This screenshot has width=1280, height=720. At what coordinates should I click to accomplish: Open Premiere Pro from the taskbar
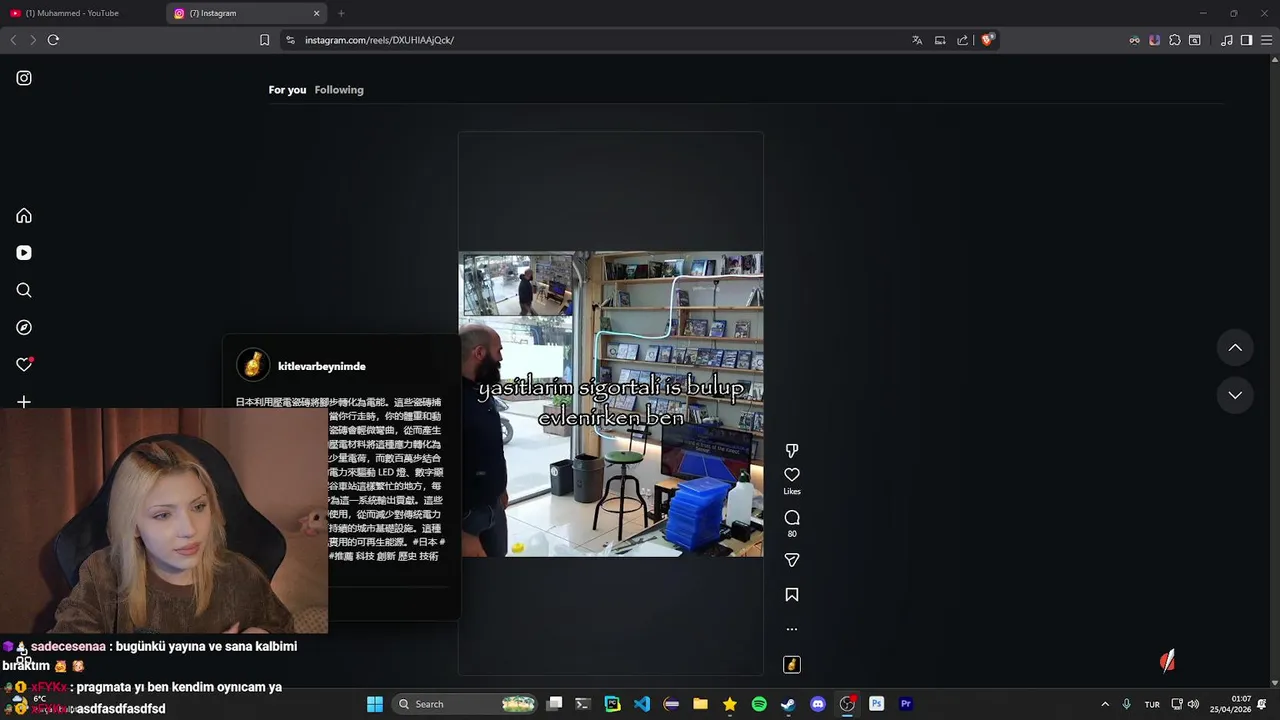pyautogui.click(x=906, y=704)
